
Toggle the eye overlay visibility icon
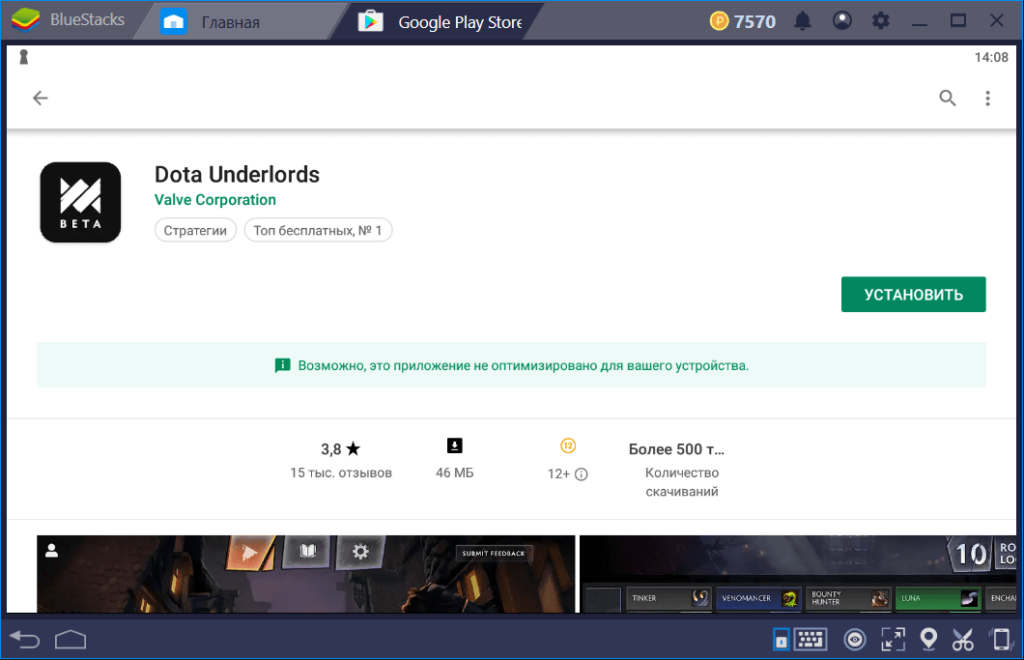coord(854,639)
